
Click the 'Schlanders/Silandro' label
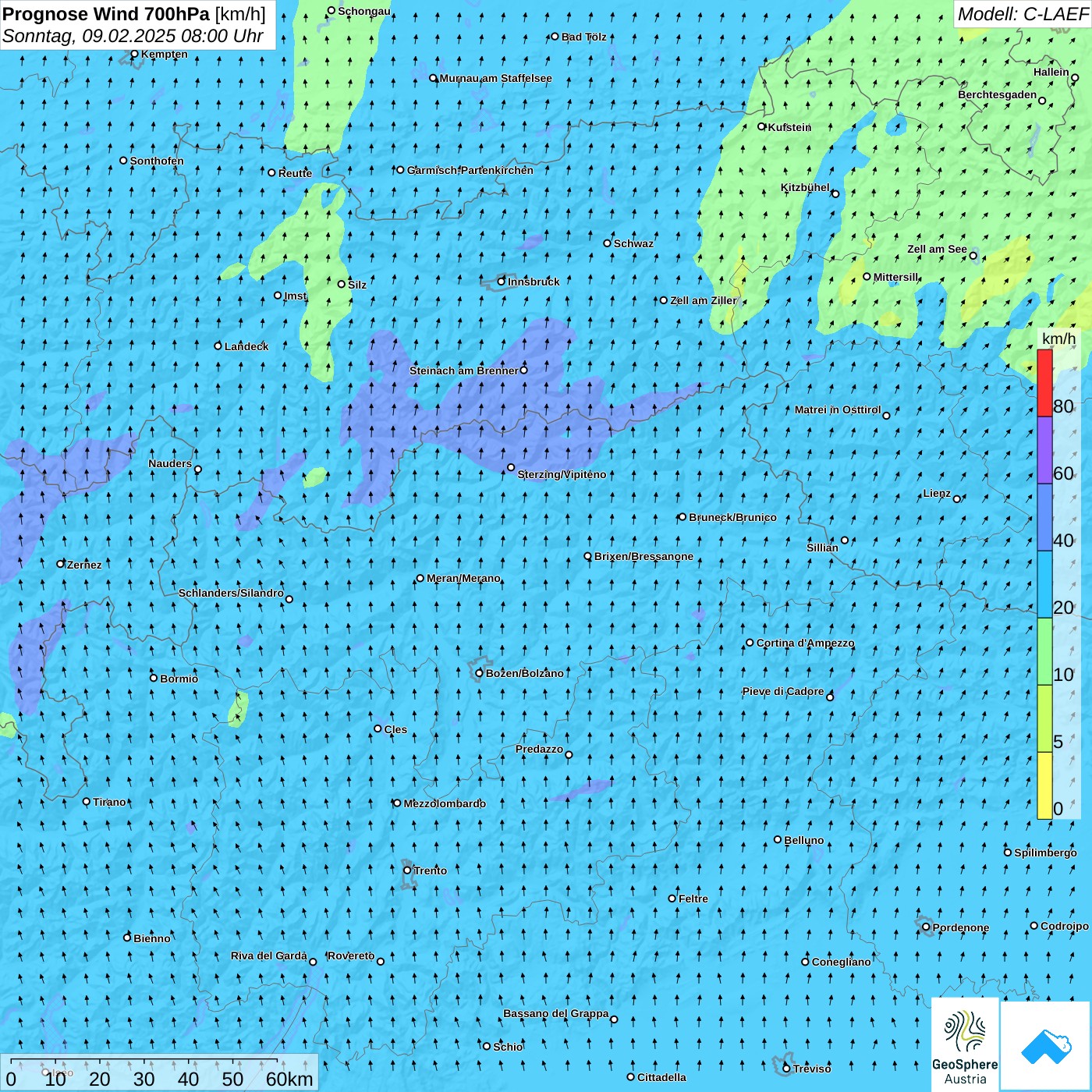231,593
